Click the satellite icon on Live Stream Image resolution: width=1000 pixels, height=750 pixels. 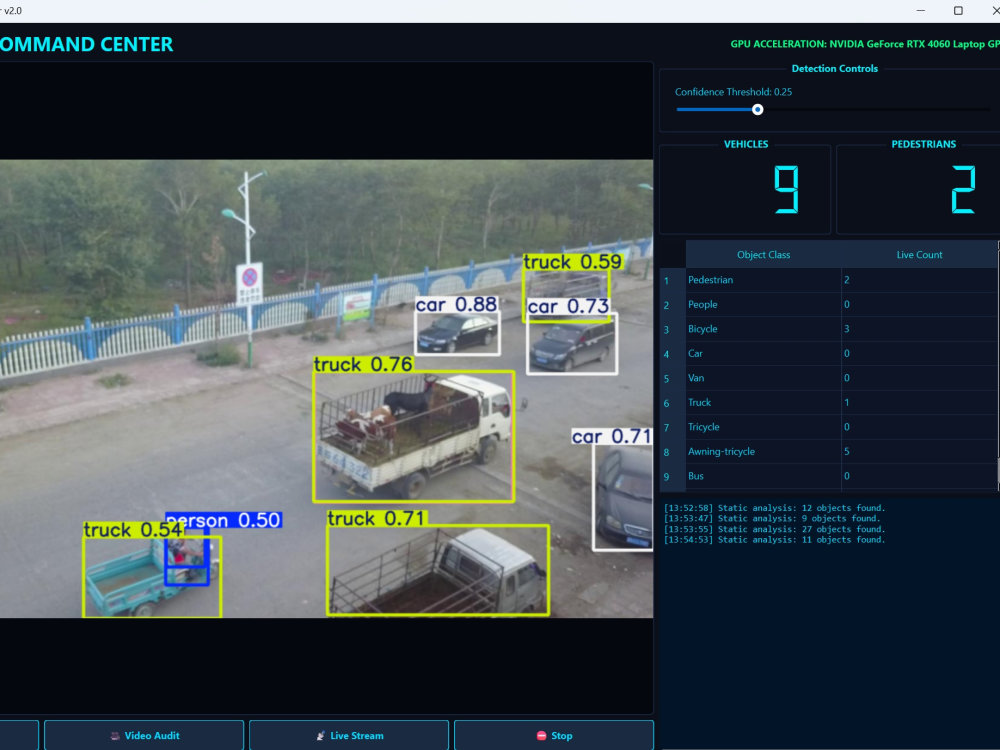(321, 735)
